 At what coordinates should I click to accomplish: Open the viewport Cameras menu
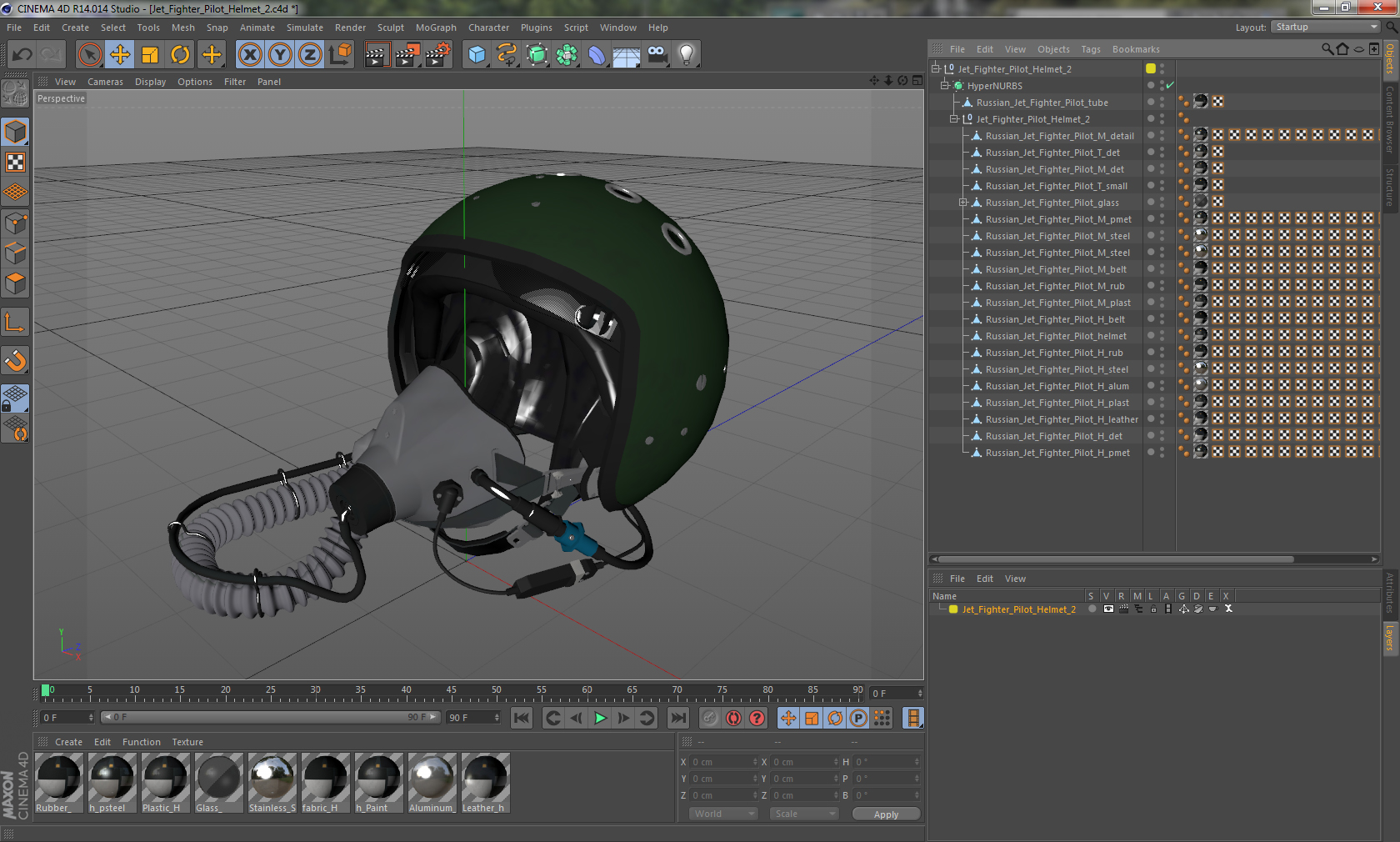pos(105,82)
